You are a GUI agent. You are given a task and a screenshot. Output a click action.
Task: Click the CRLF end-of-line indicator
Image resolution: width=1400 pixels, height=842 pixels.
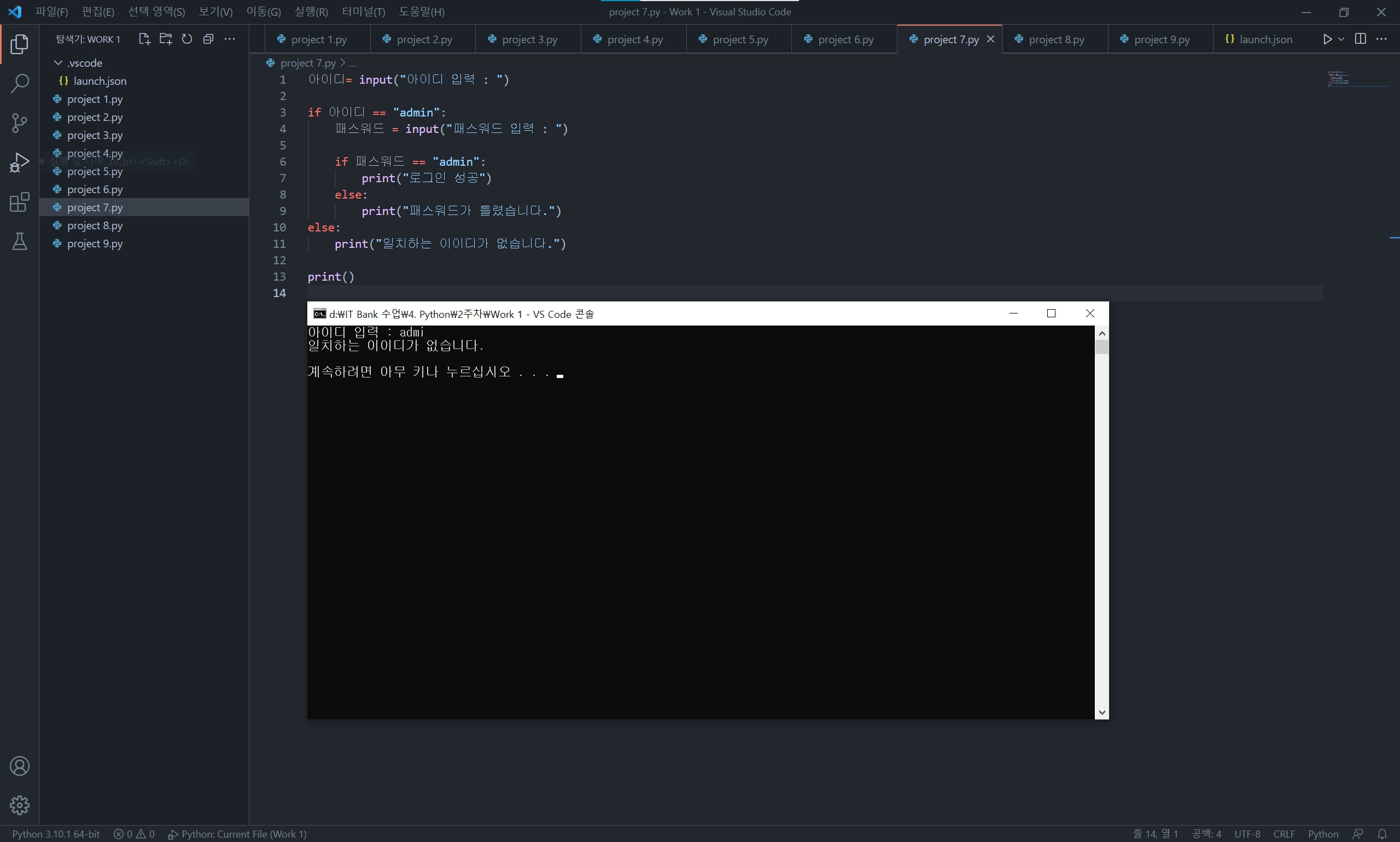[1283, 833]
